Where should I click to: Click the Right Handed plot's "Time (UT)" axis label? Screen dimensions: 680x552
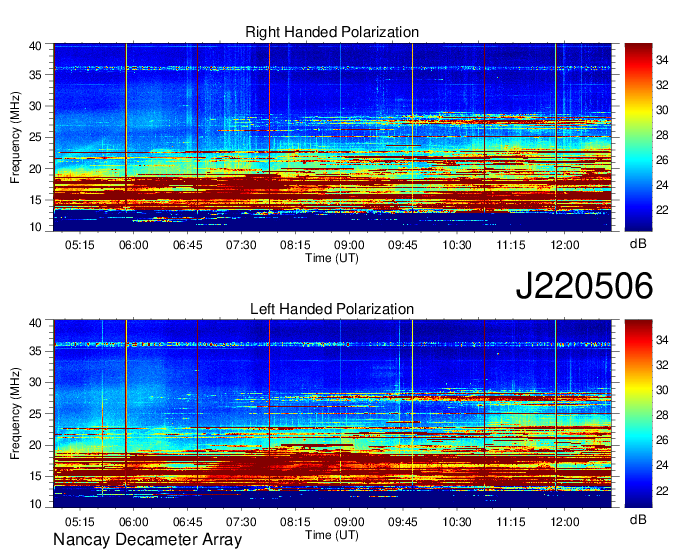[332, 258]
